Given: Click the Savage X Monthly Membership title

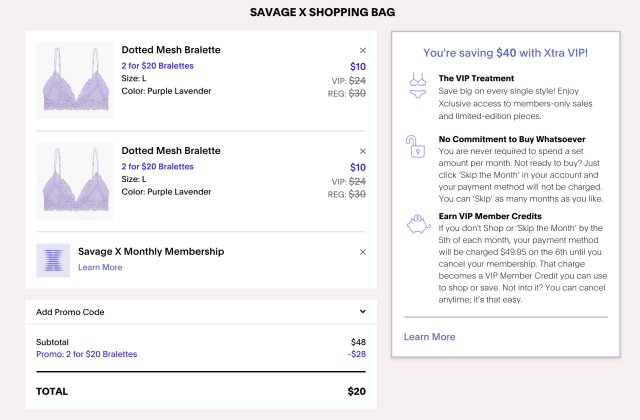Looking at the screenshot, I should pos(150,252).
